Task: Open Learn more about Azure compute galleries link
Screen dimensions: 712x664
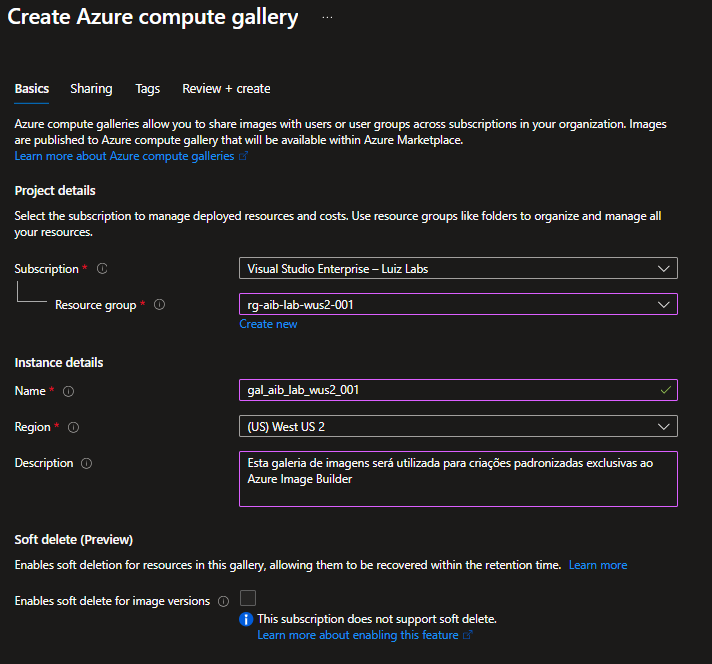Action: pyautogui.click(x=124, y=156)
